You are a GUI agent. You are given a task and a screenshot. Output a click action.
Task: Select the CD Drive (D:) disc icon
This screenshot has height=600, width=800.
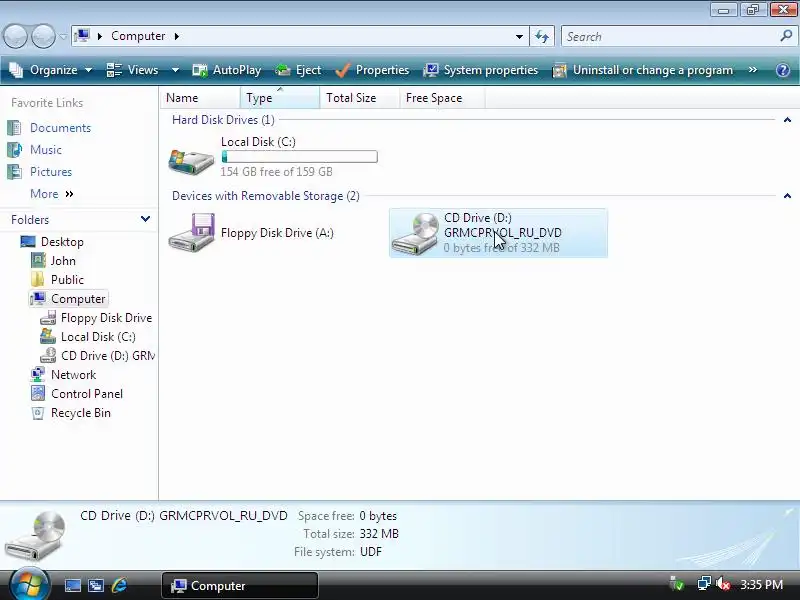[415, 234]
